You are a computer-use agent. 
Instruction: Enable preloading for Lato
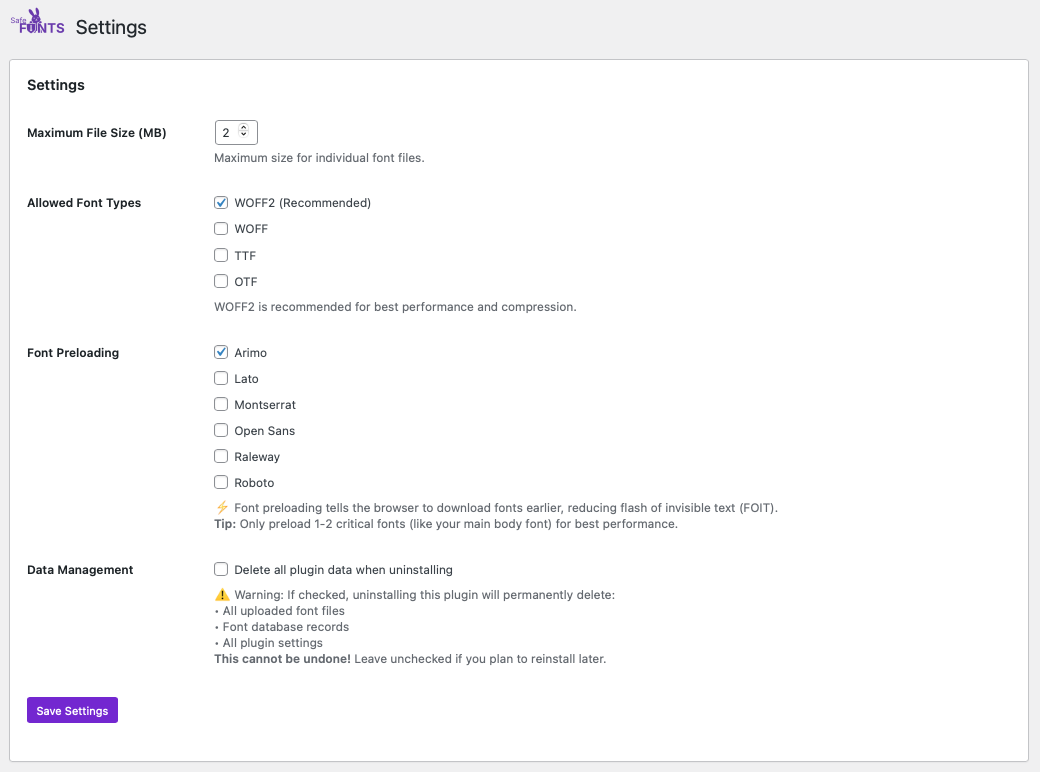click(x=221, y=378)
